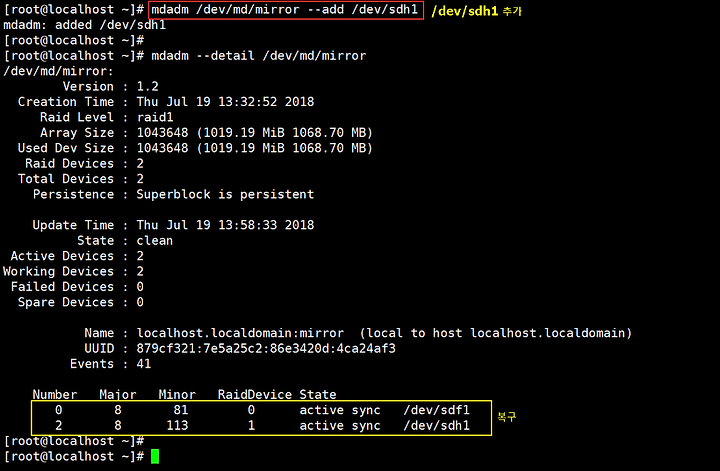Click the 'Working Devices : 2' line
Image resolution: width=720 pixels, height=471 pixels.
tap(73, 272)
